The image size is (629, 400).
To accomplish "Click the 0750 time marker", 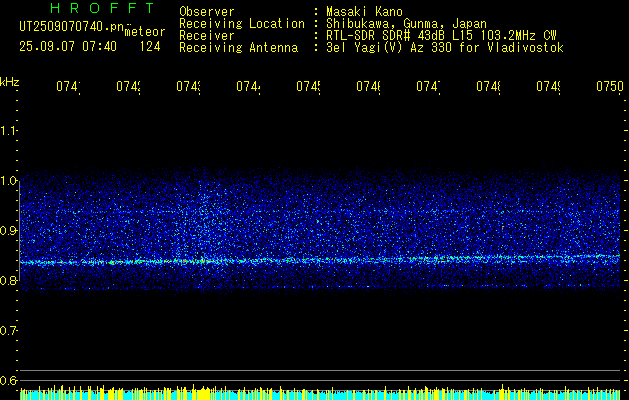I will point(610,86).
